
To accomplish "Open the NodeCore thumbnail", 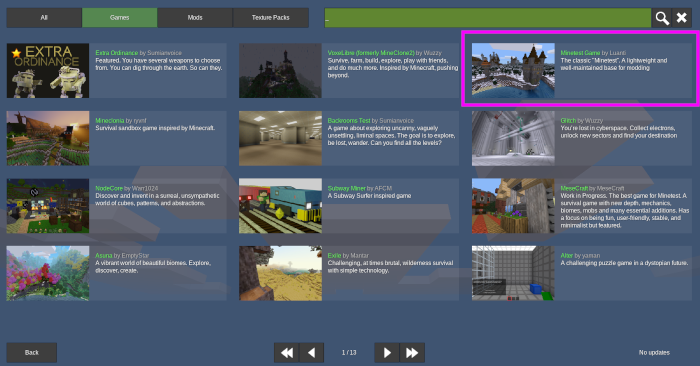I will click(48, 206).
